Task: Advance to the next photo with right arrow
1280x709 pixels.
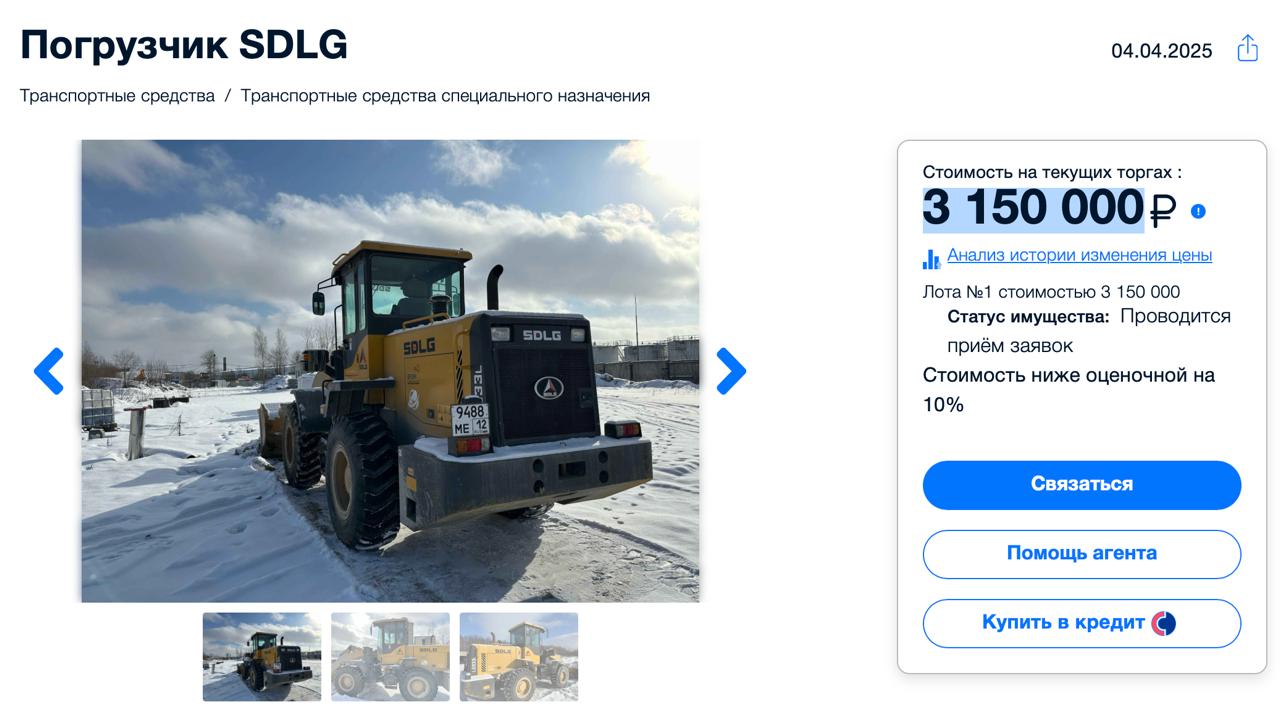Action: coord(731,371)
